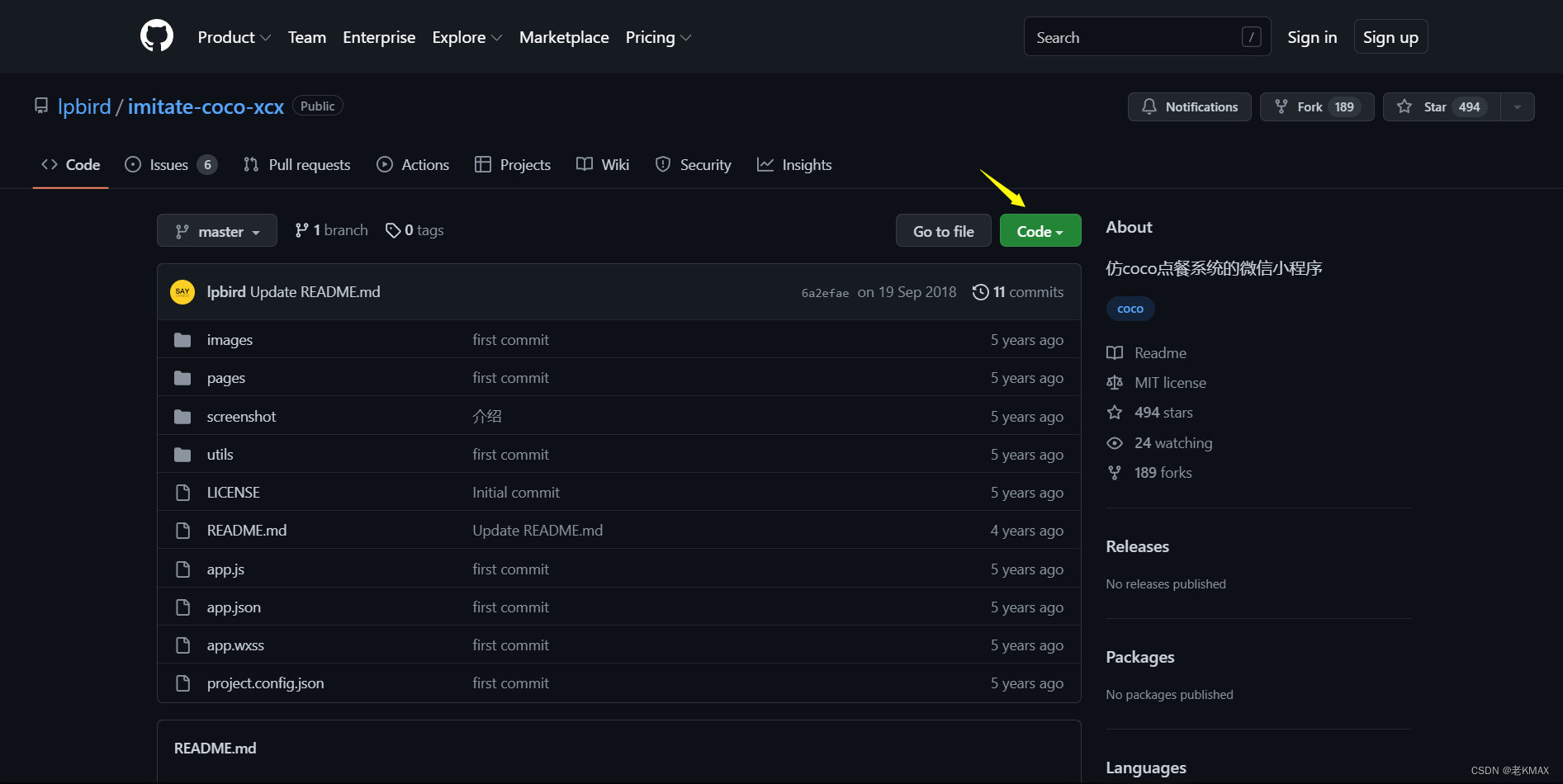Click the GitHub Octocat logo

point(157,36)
